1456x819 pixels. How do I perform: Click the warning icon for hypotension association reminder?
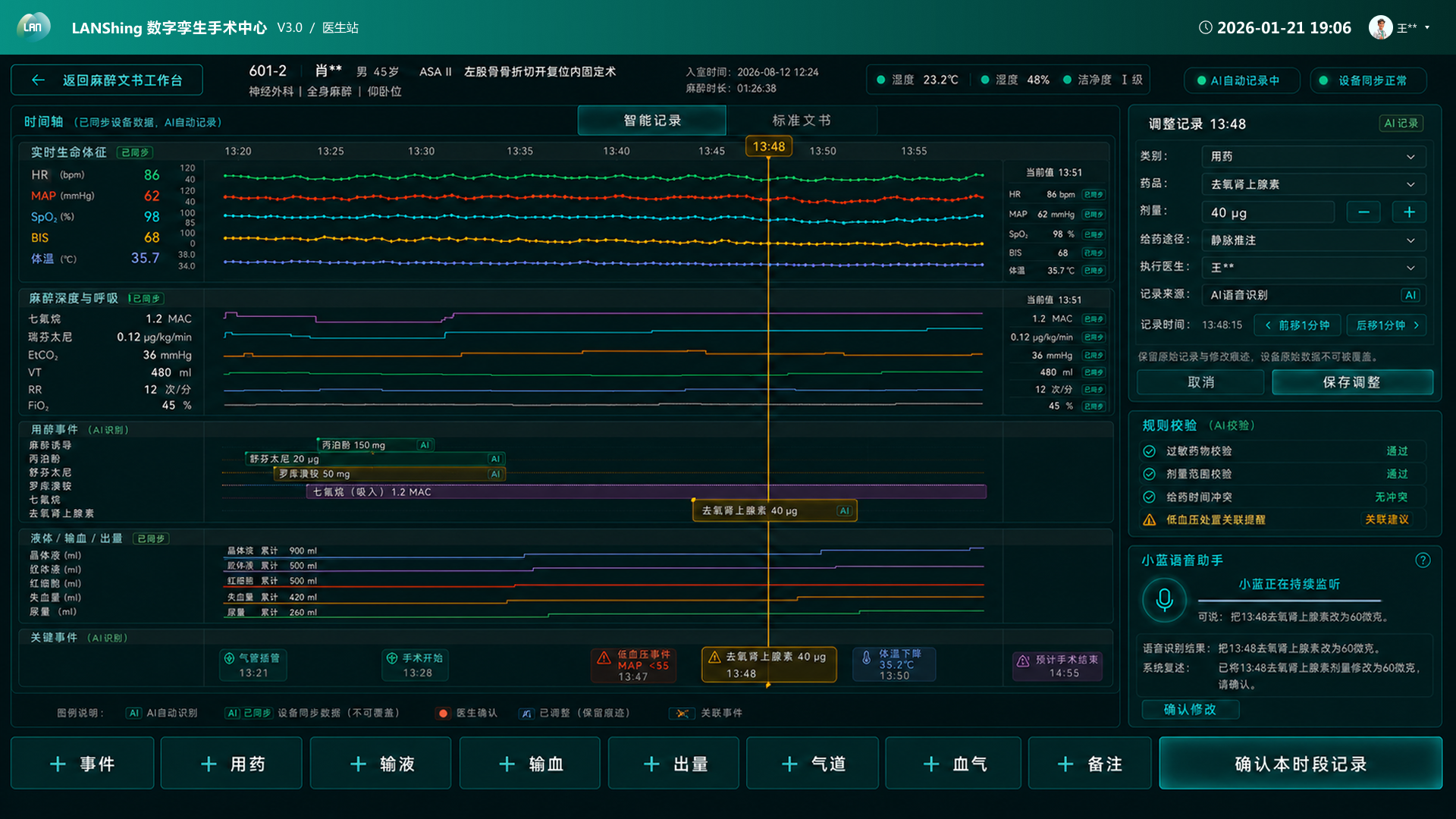pyautogui.click(x=1150, y=520)
